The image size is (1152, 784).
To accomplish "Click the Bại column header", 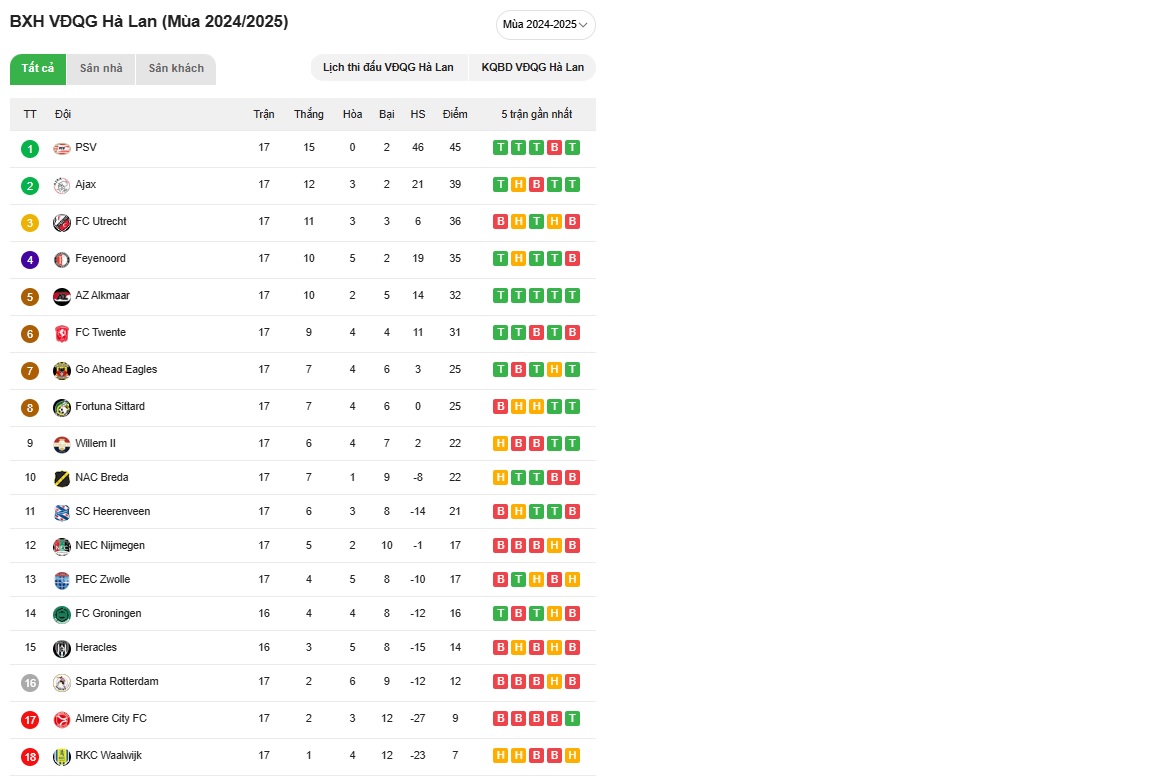I will point(386,114).
